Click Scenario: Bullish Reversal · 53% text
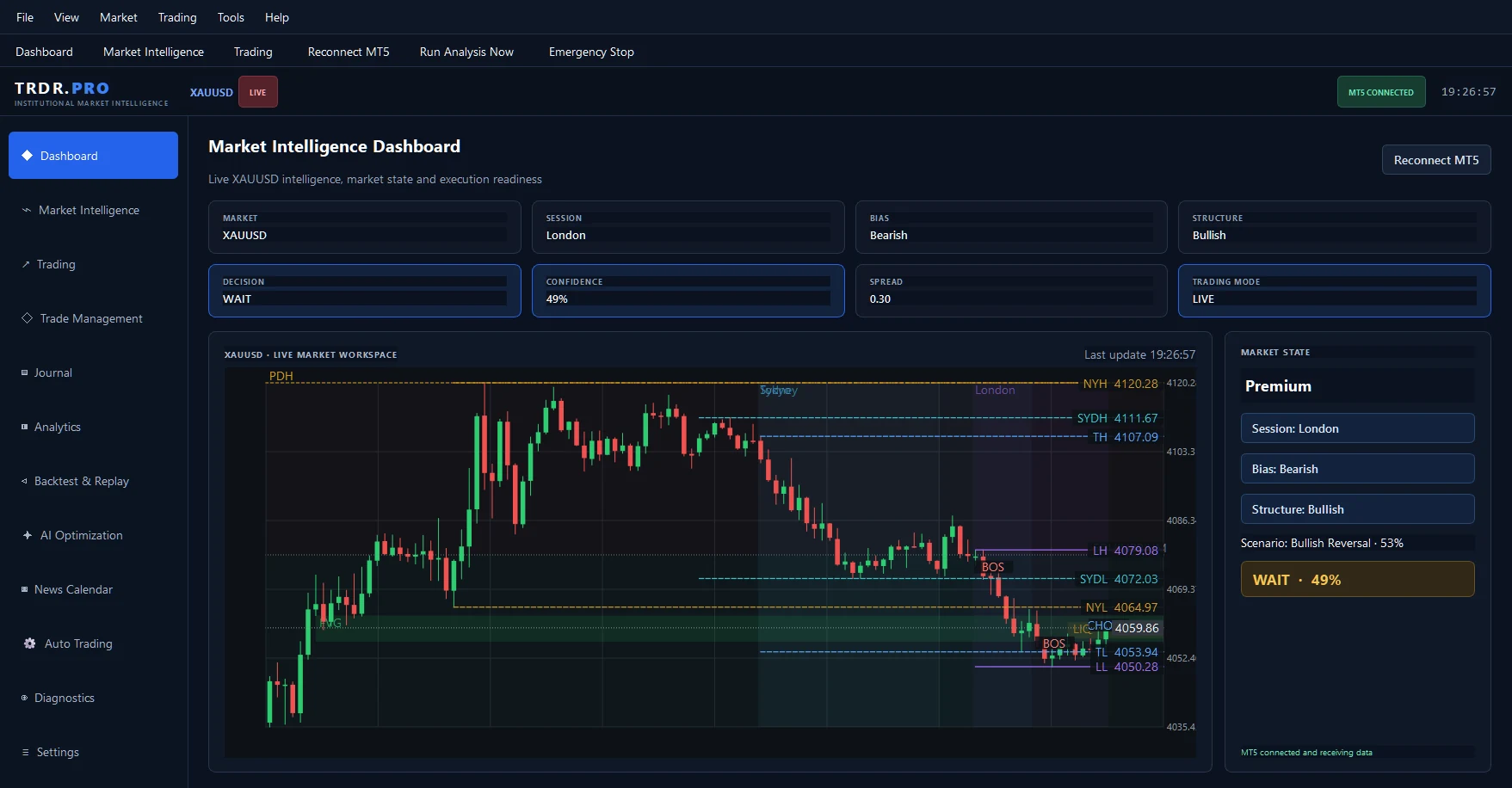Screen dimensions: 1512x788 pos(1322,543)
